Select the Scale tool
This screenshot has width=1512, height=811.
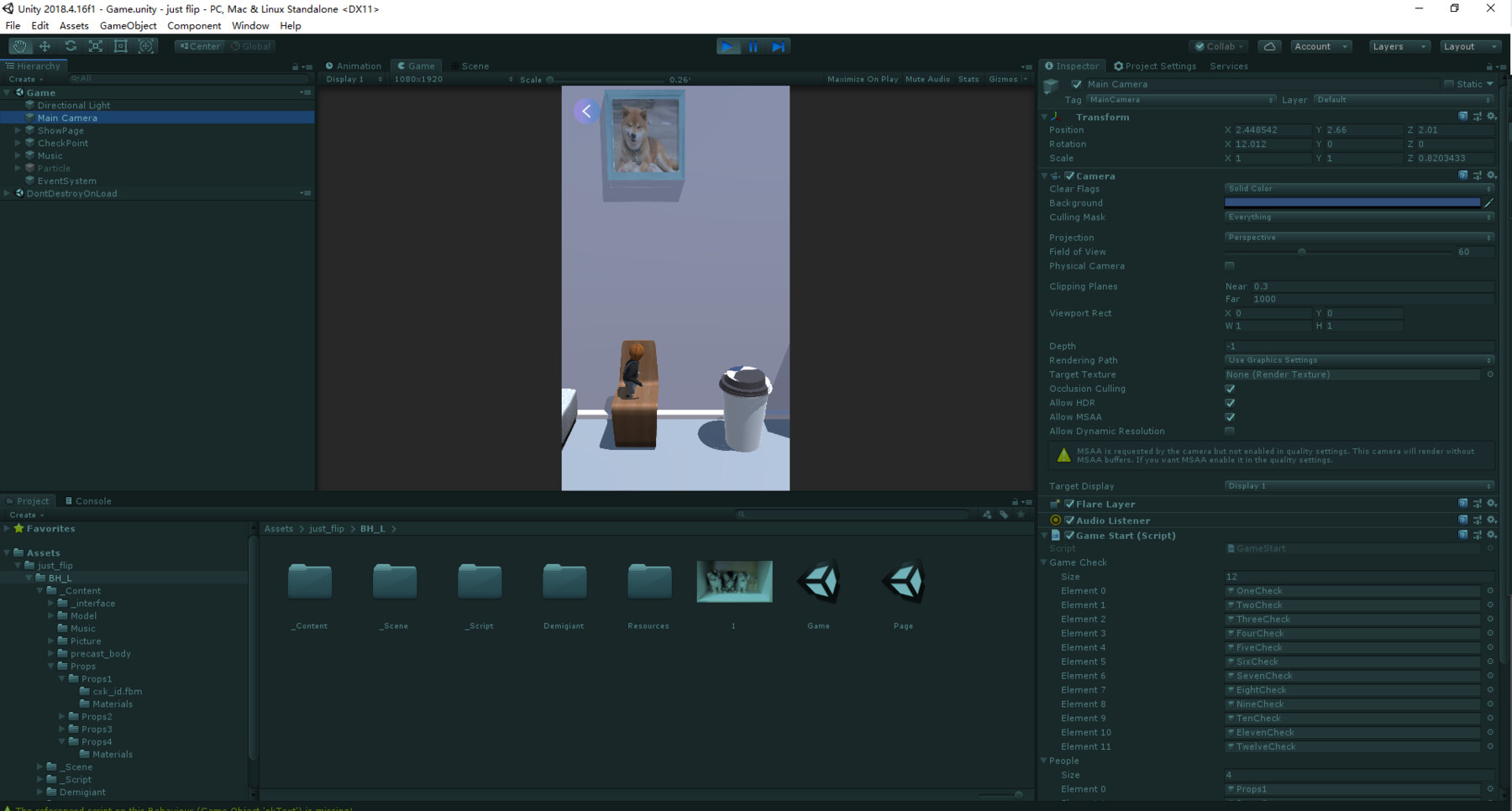96,46
